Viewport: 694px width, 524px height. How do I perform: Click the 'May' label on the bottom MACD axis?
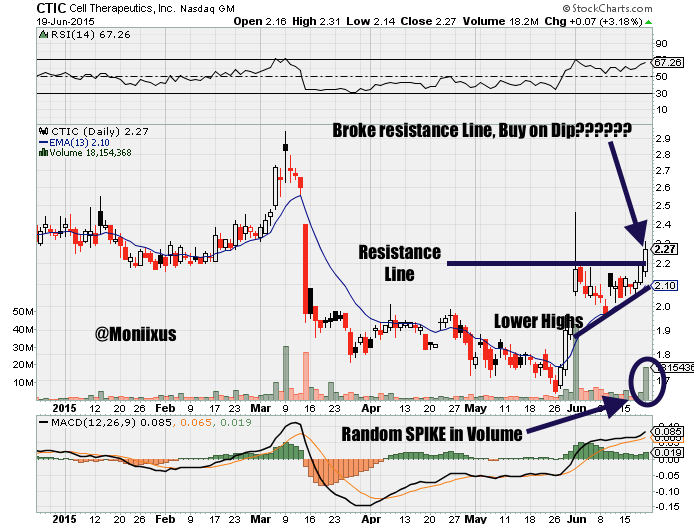[x=475, y=519]
